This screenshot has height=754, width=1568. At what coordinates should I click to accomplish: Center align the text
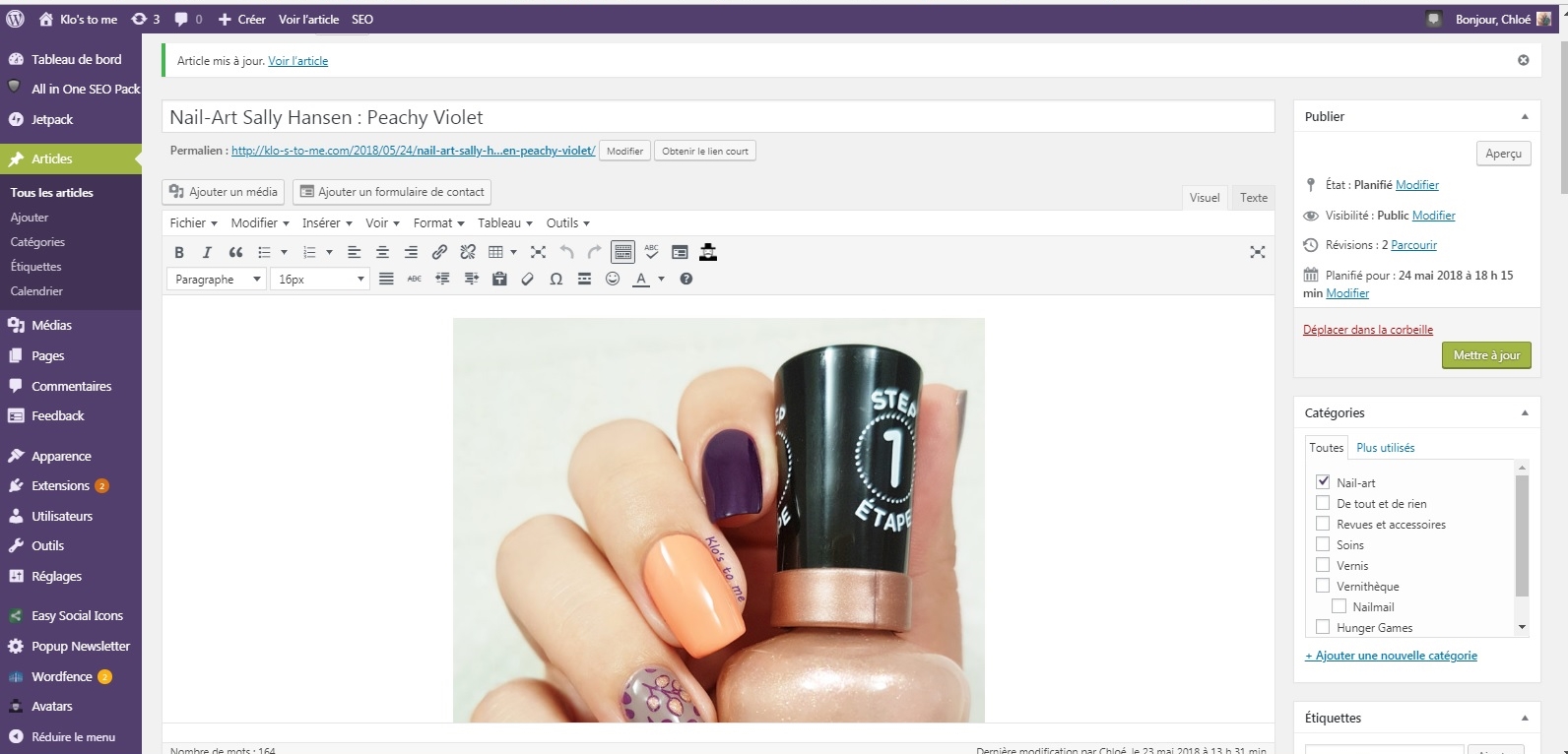pos(383,253)
